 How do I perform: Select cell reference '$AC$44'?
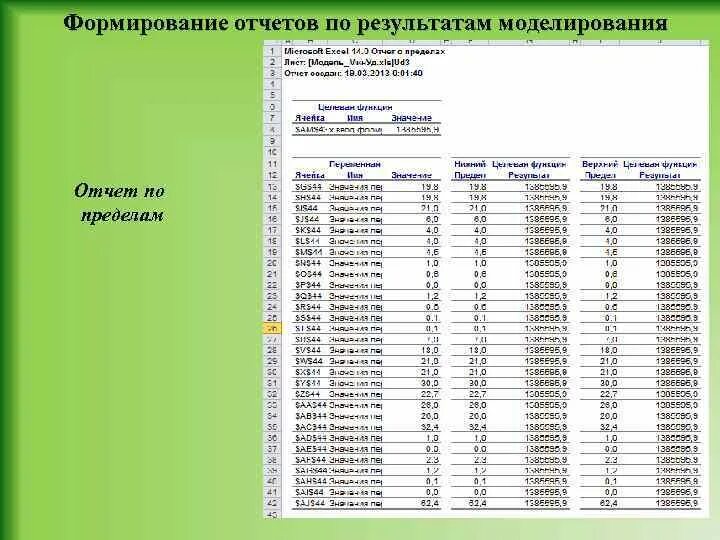tap(311, 427)
